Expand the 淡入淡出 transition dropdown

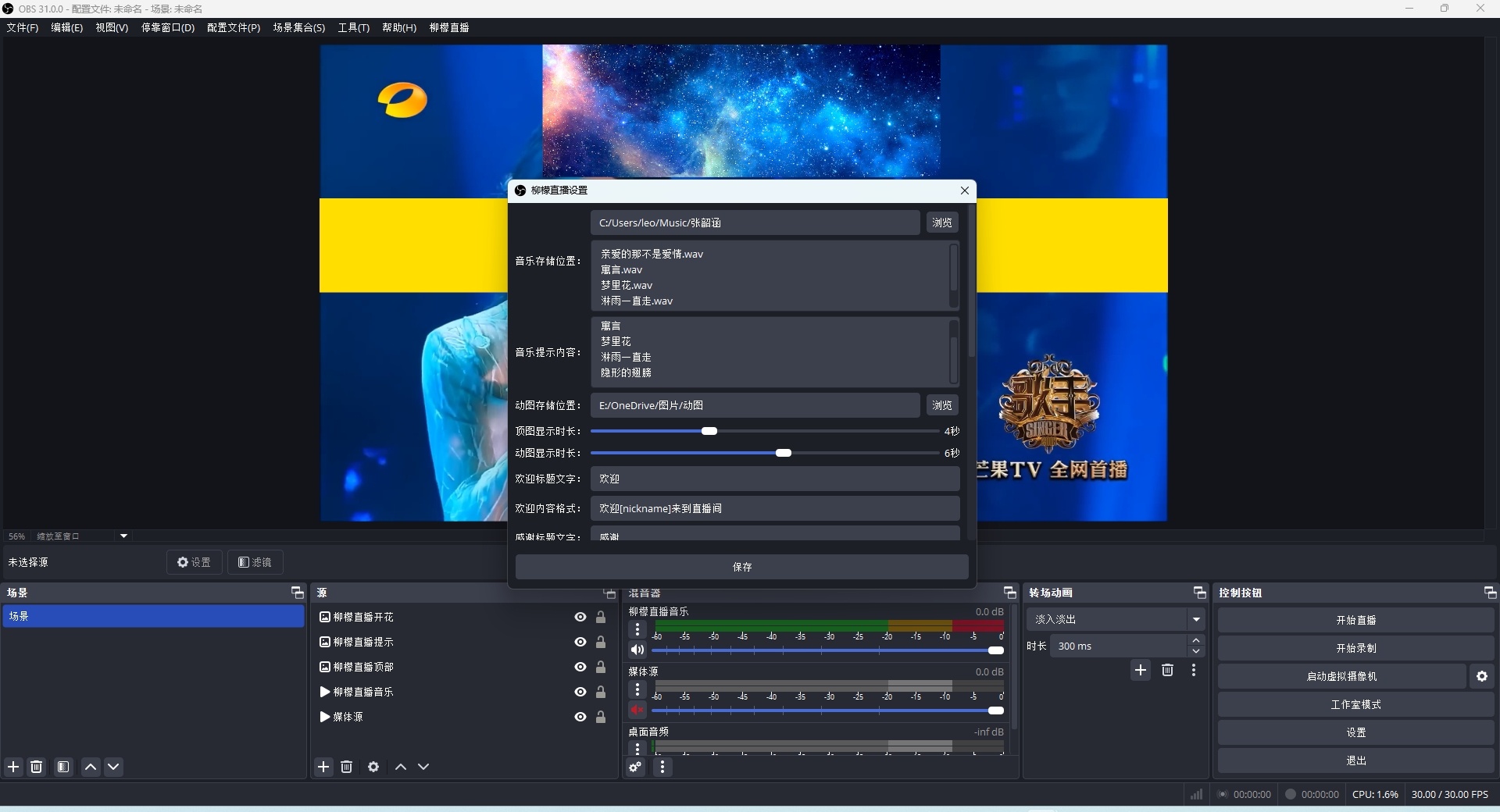[x=1196, y=619]
